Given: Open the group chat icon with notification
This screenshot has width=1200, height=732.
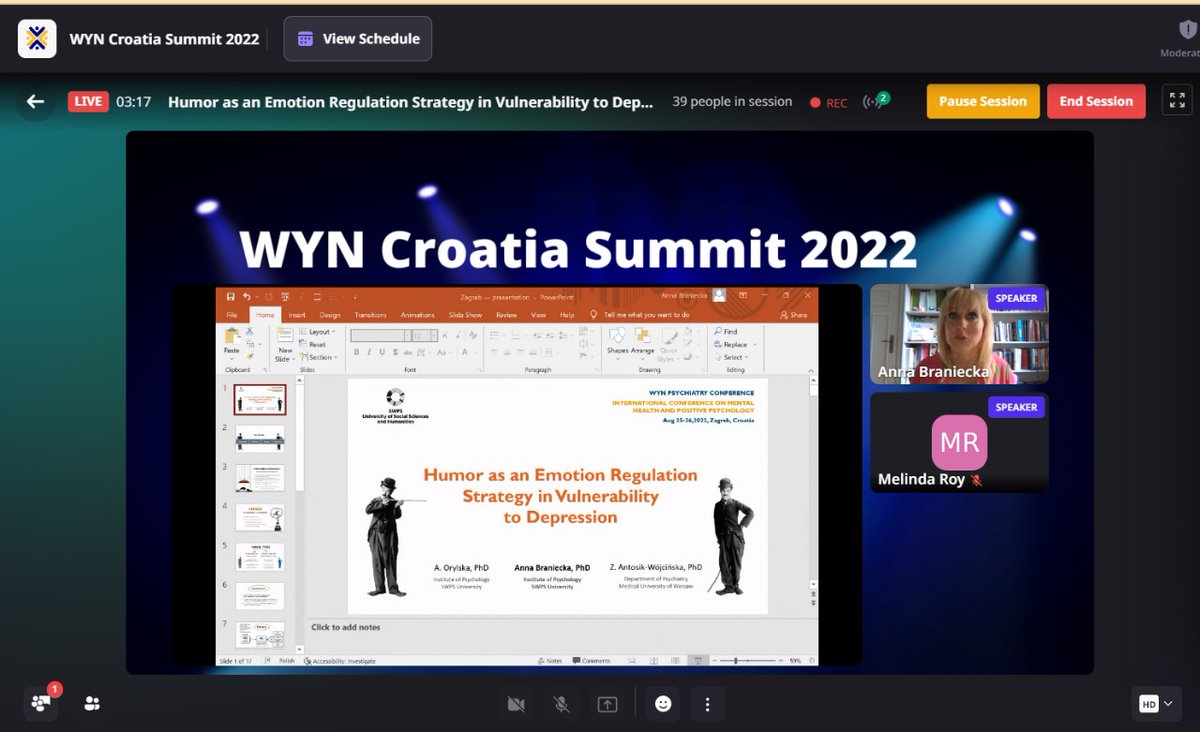Looking at the screenshot, I should click(41, 703).
